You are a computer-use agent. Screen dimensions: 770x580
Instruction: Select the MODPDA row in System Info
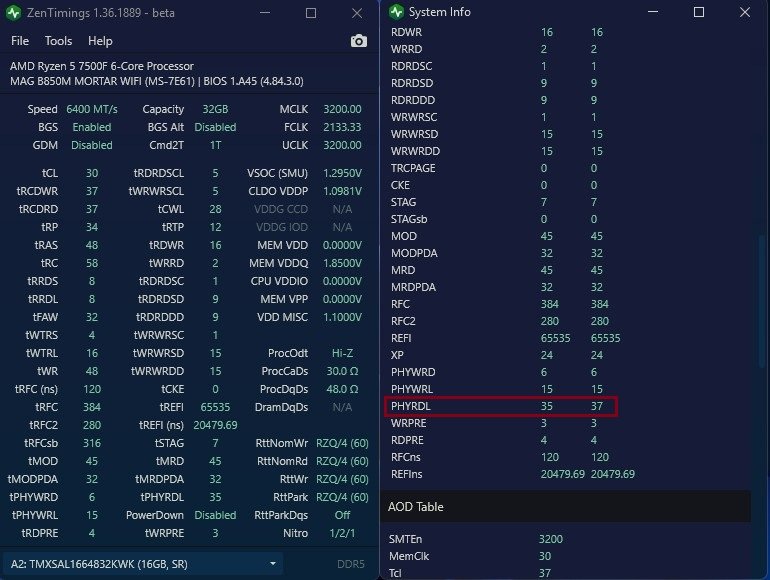[497, 253]
